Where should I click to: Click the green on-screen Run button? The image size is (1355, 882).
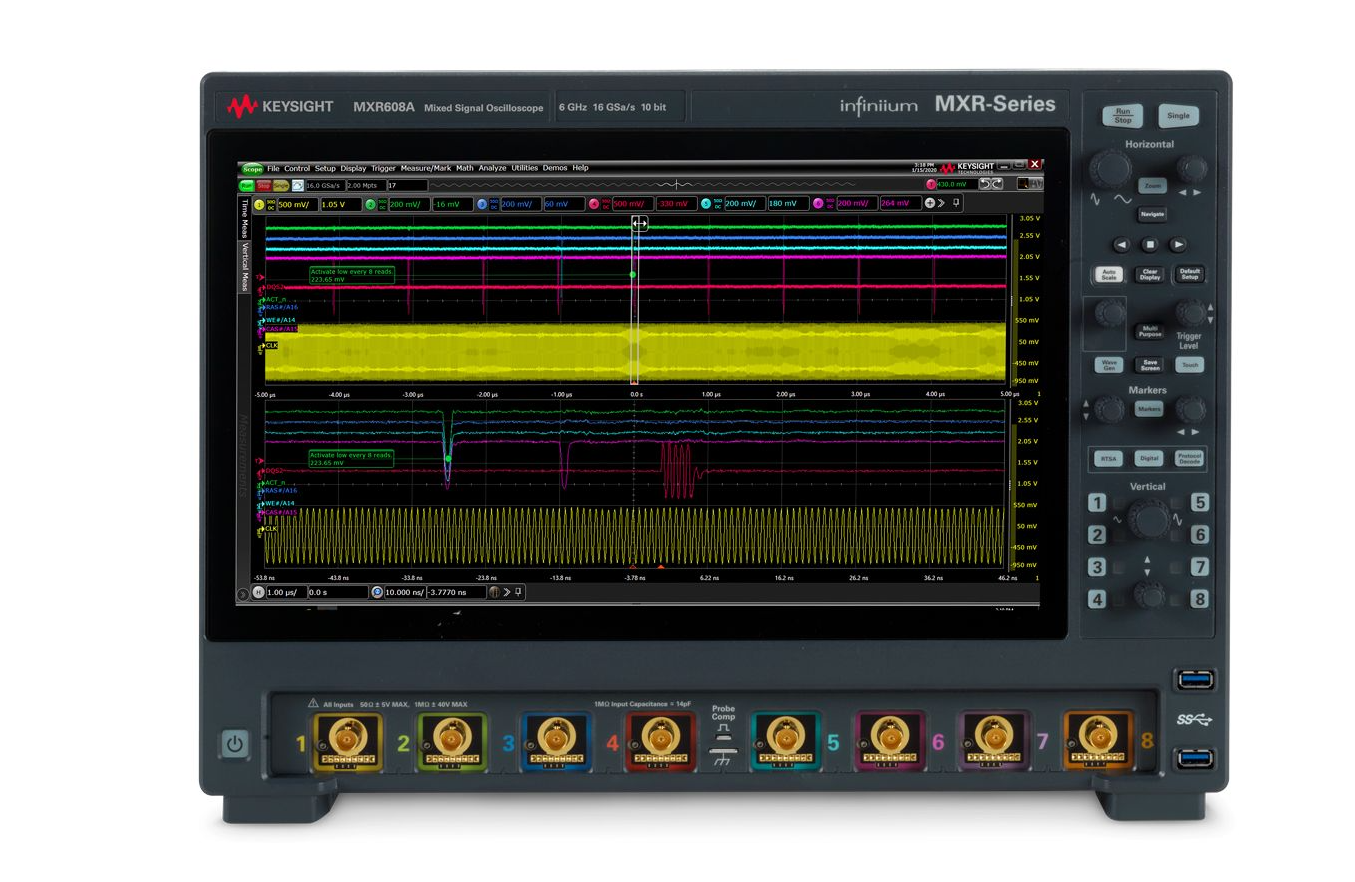pos(246,185)
